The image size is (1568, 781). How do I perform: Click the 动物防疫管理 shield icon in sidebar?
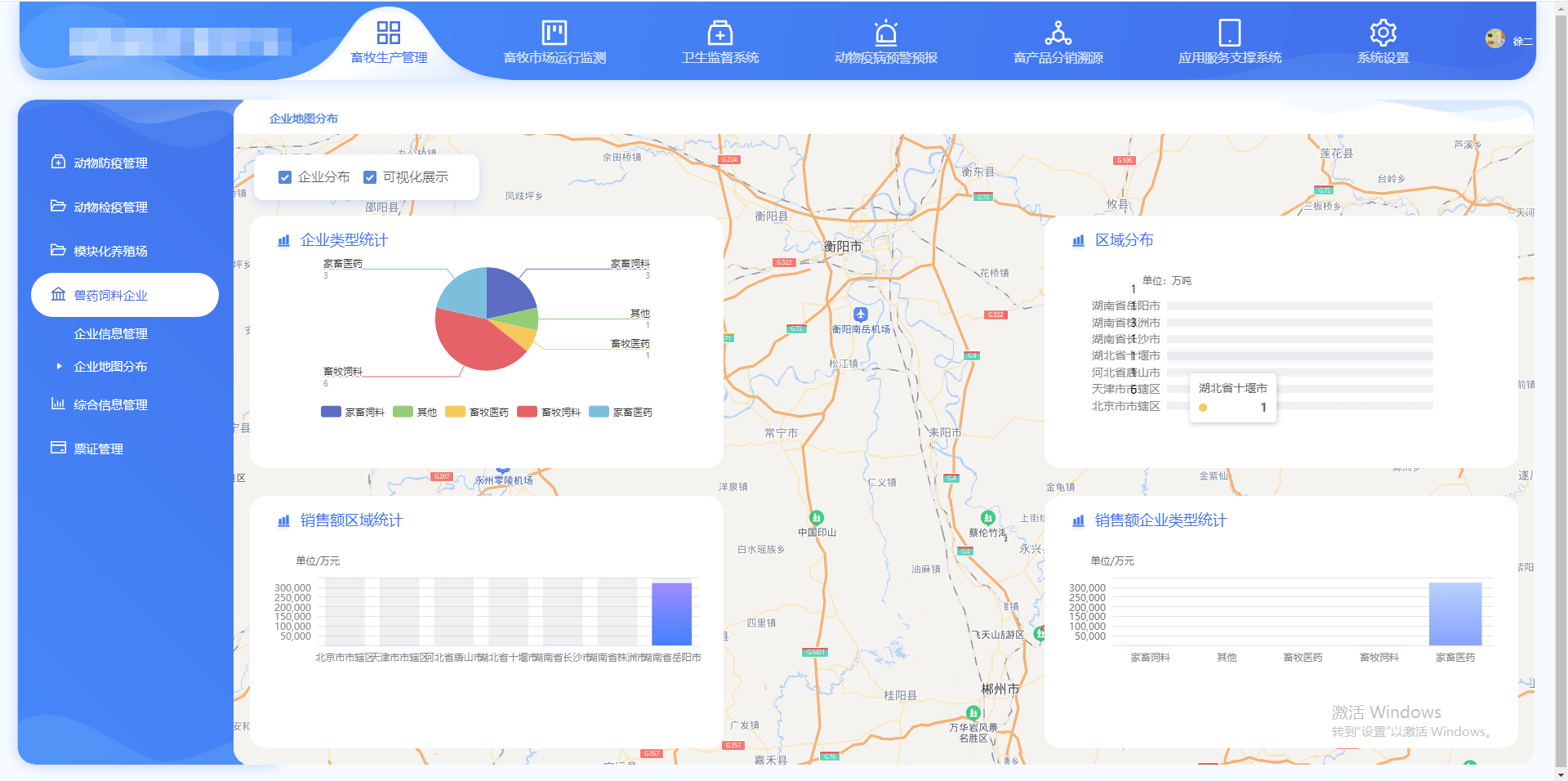57,162
